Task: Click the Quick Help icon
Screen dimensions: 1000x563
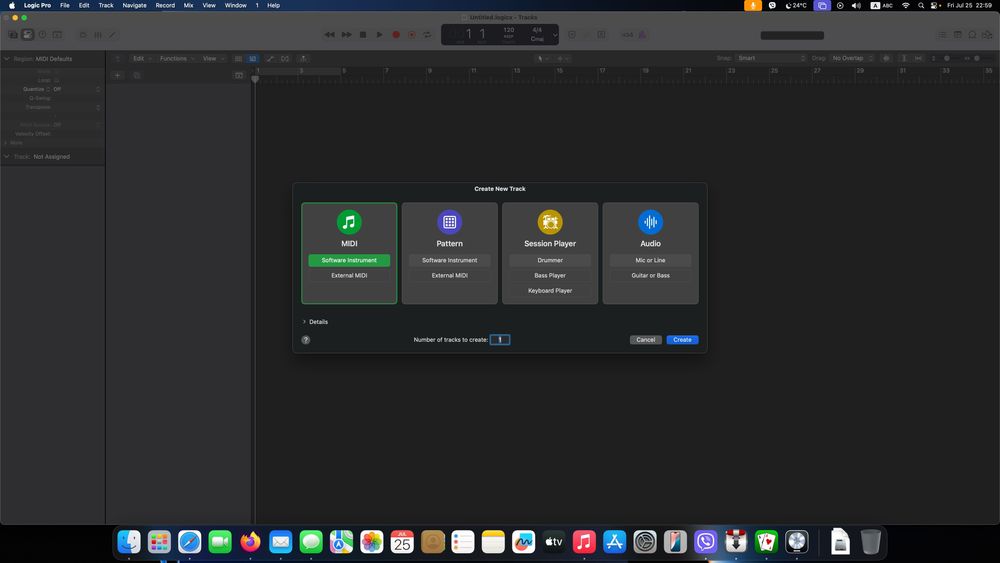Action: 43,34
